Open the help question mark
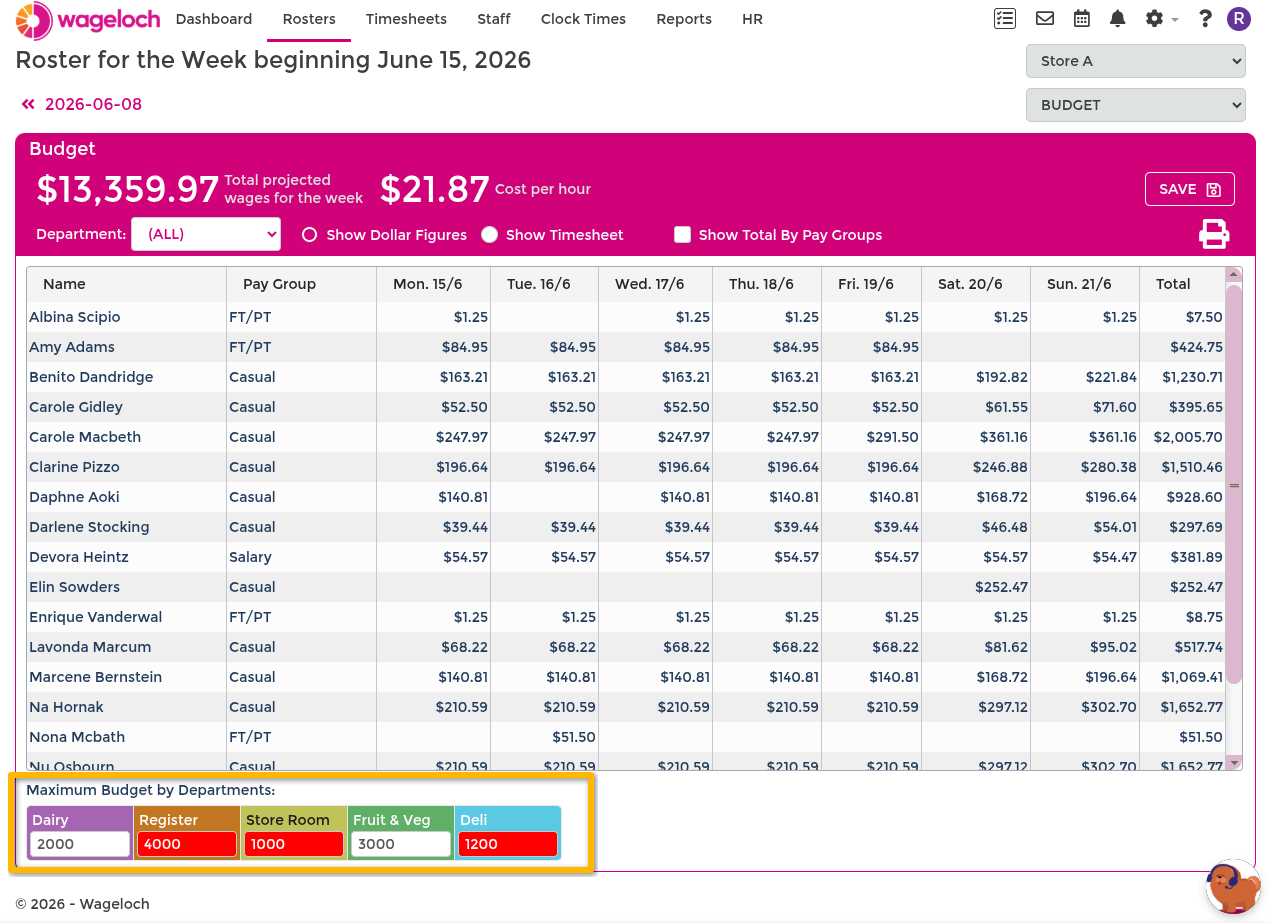 point(1205,18)
